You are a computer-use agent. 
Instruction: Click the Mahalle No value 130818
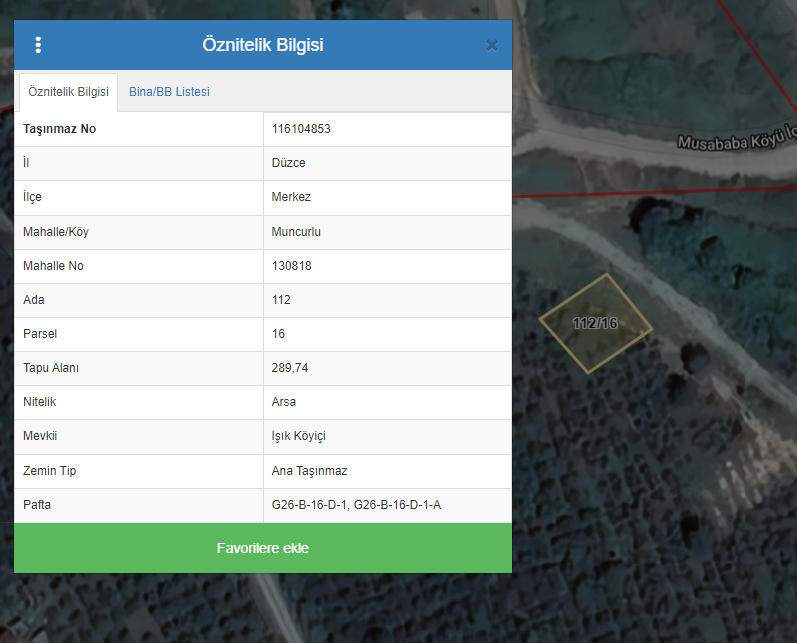tap(291, 266)
